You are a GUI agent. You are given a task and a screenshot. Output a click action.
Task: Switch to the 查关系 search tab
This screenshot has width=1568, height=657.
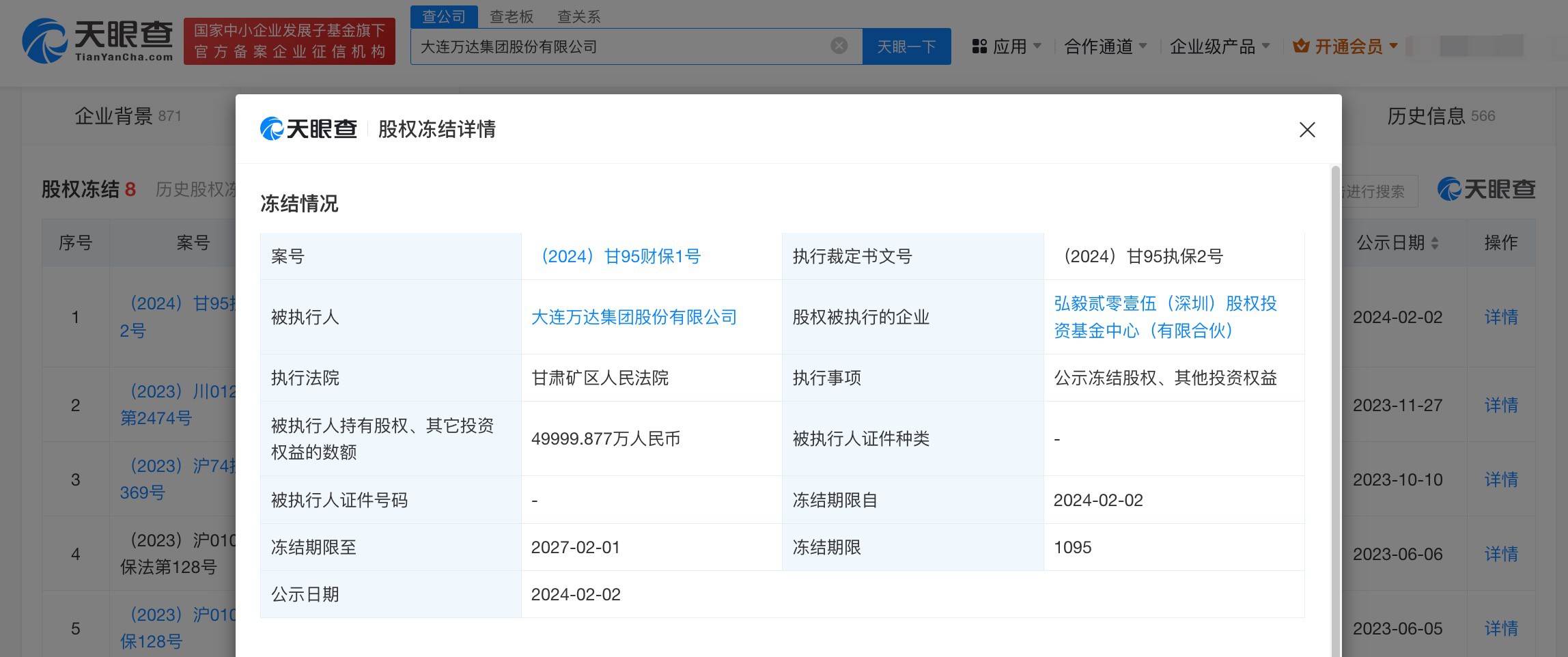click(578, 16)
